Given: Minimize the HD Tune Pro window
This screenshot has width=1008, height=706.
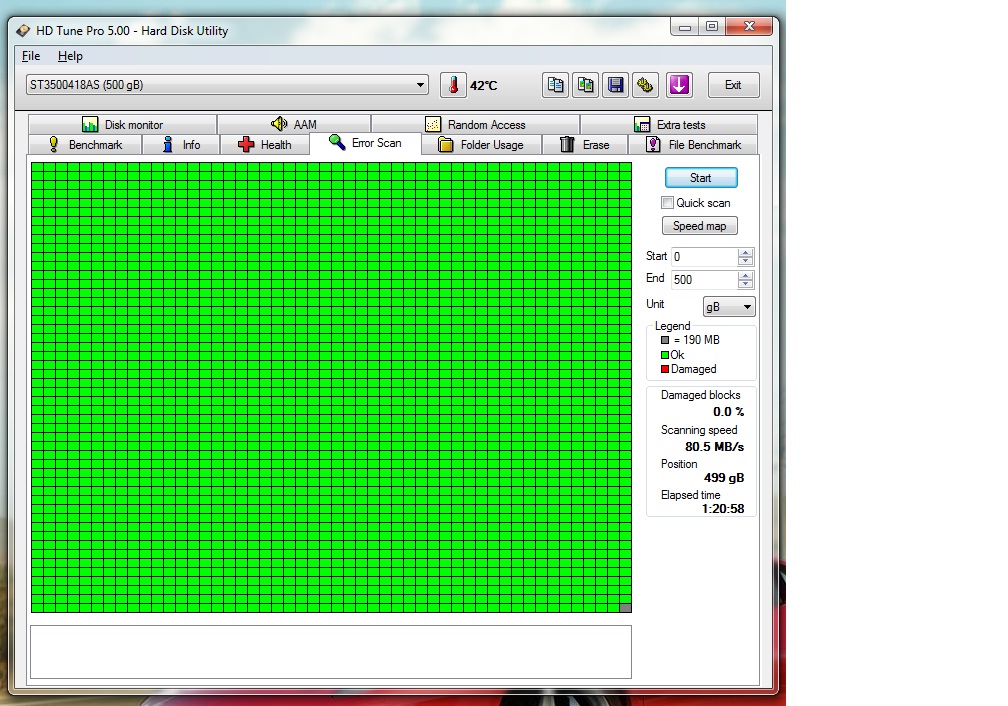Looking at the screenshot, I should pos(685,26).
